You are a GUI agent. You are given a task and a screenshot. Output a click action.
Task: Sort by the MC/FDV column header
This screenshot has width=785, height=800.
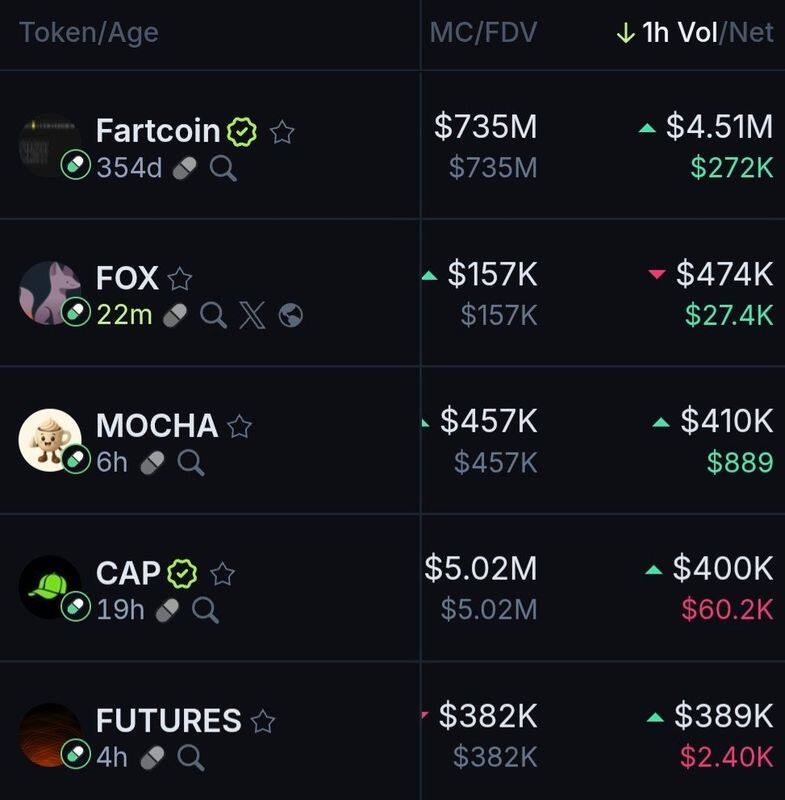[483, 33]
